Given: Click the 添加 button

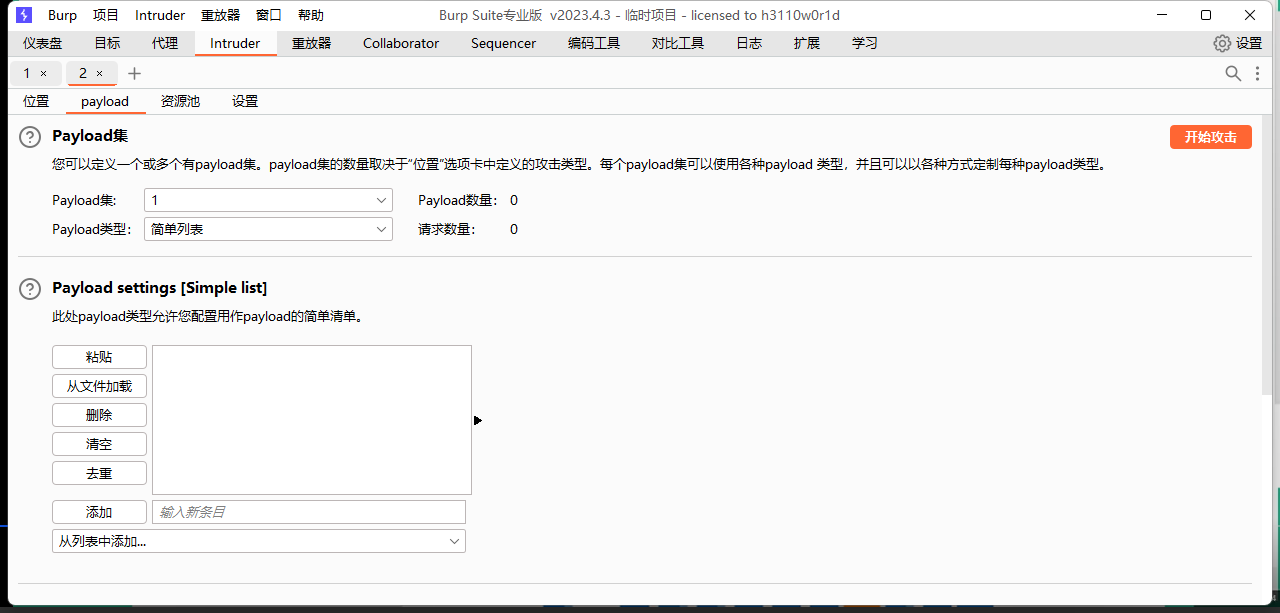Looking at the screenshot, I should pos(99,512).
